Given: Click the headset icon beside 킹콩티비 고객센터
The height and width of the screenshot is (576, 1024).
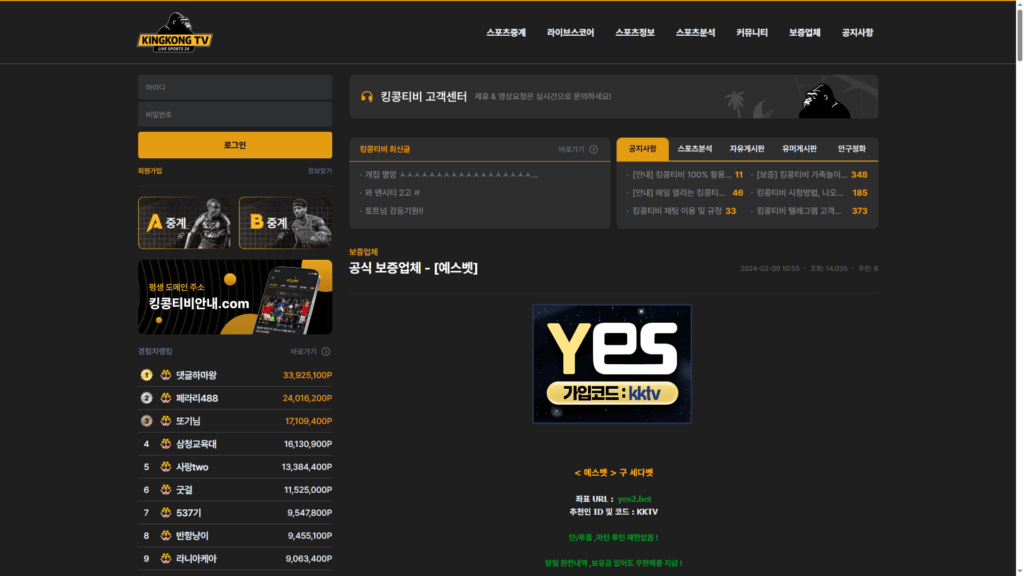Looking at the screenshot, I should click(367, 97).
